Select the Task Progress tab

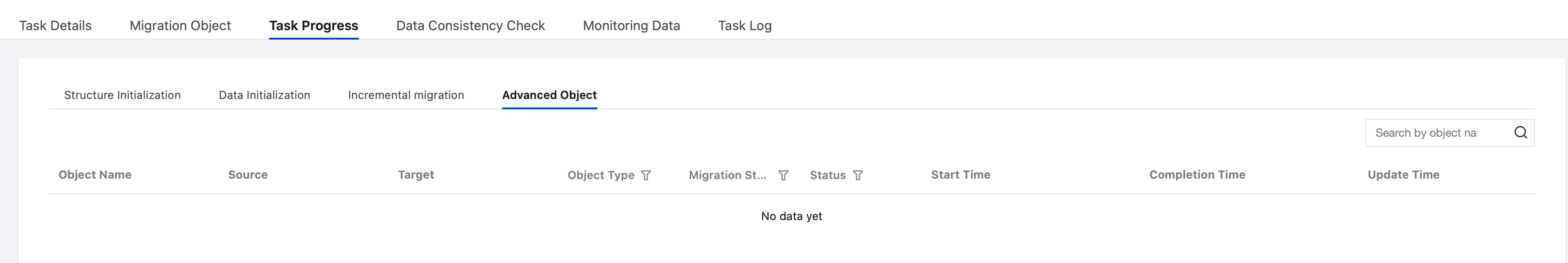[314, 25]
